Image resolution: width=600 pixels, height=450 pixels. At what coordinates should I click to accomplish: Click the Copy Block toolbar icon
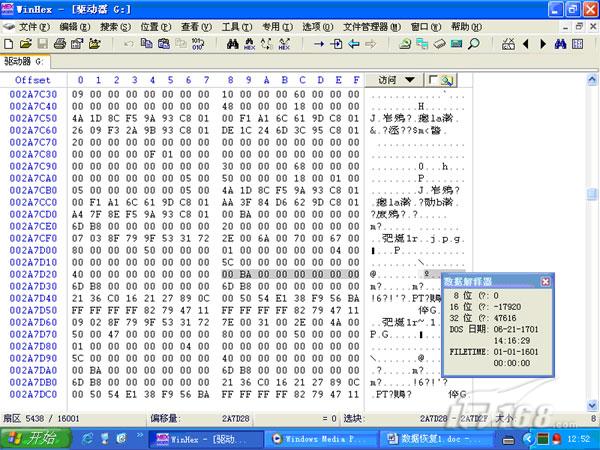145,44
